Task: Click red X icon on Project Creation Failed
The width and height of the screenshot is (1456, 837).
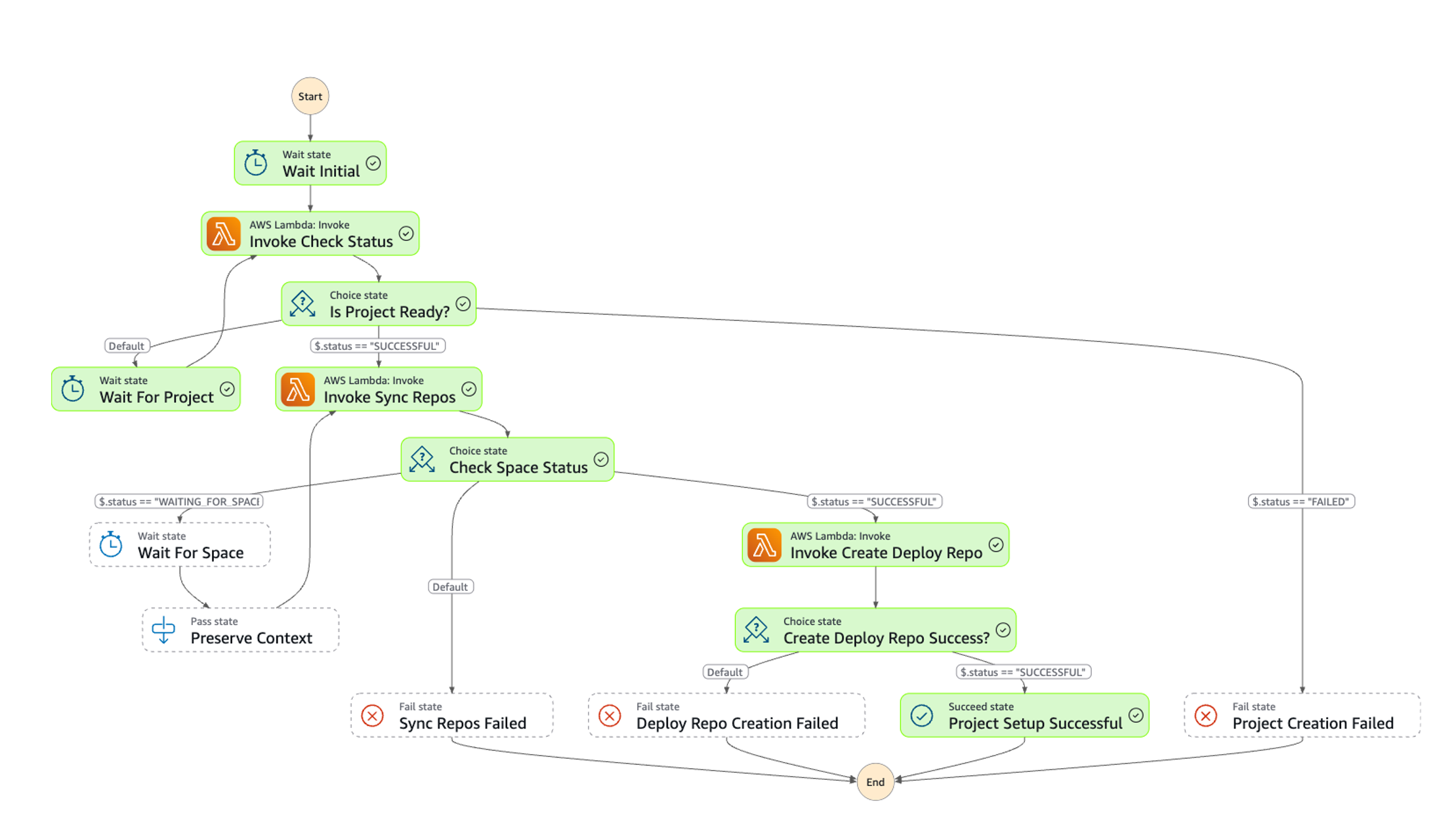Action: pyautogui.click(x=1206, y=716)
